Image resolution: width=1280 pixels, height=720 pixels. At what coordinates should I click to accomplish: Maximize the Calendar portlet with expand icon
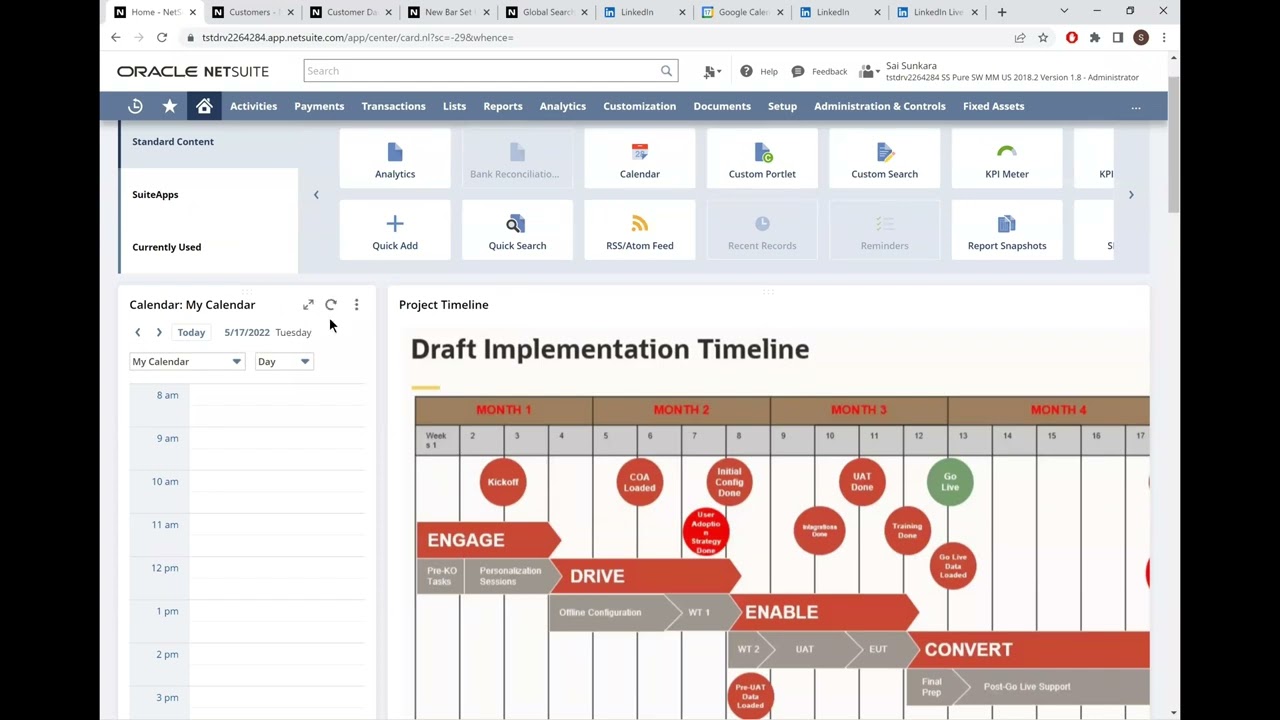coord(308,305)
